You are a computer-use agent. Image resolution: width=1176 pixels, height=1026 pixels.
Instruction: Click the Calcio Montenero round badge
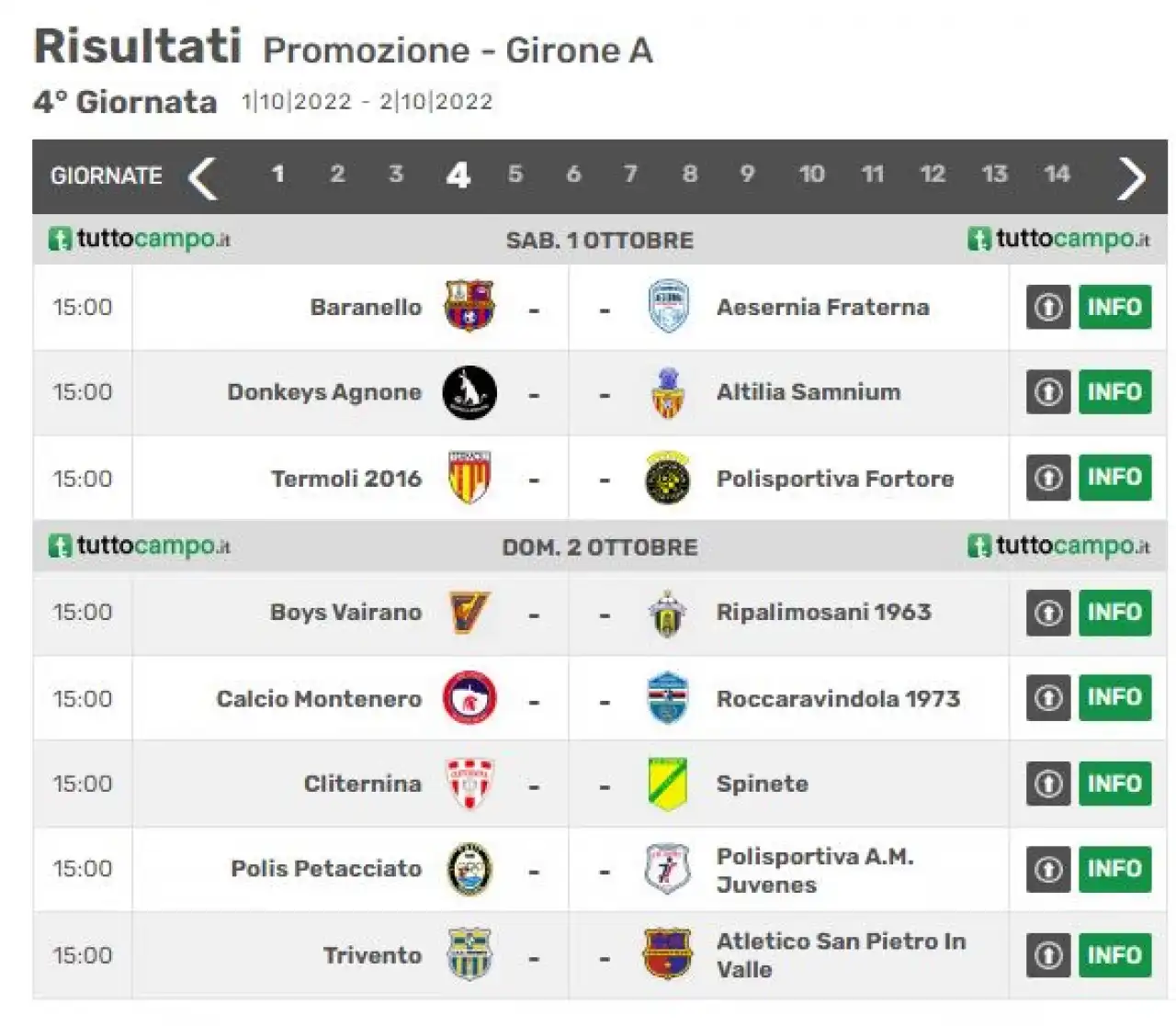click(469, 698)
